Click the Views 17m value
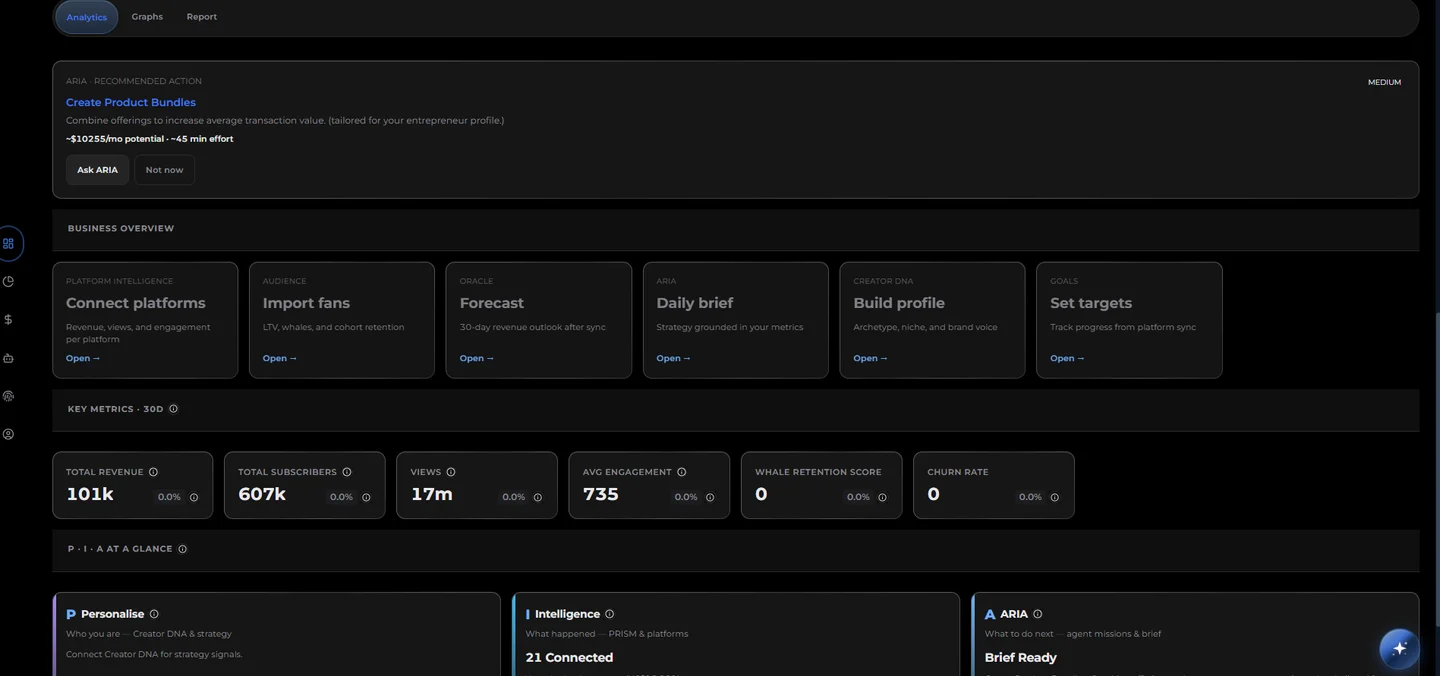This screenshot has height=676, width=1440. 432,494
